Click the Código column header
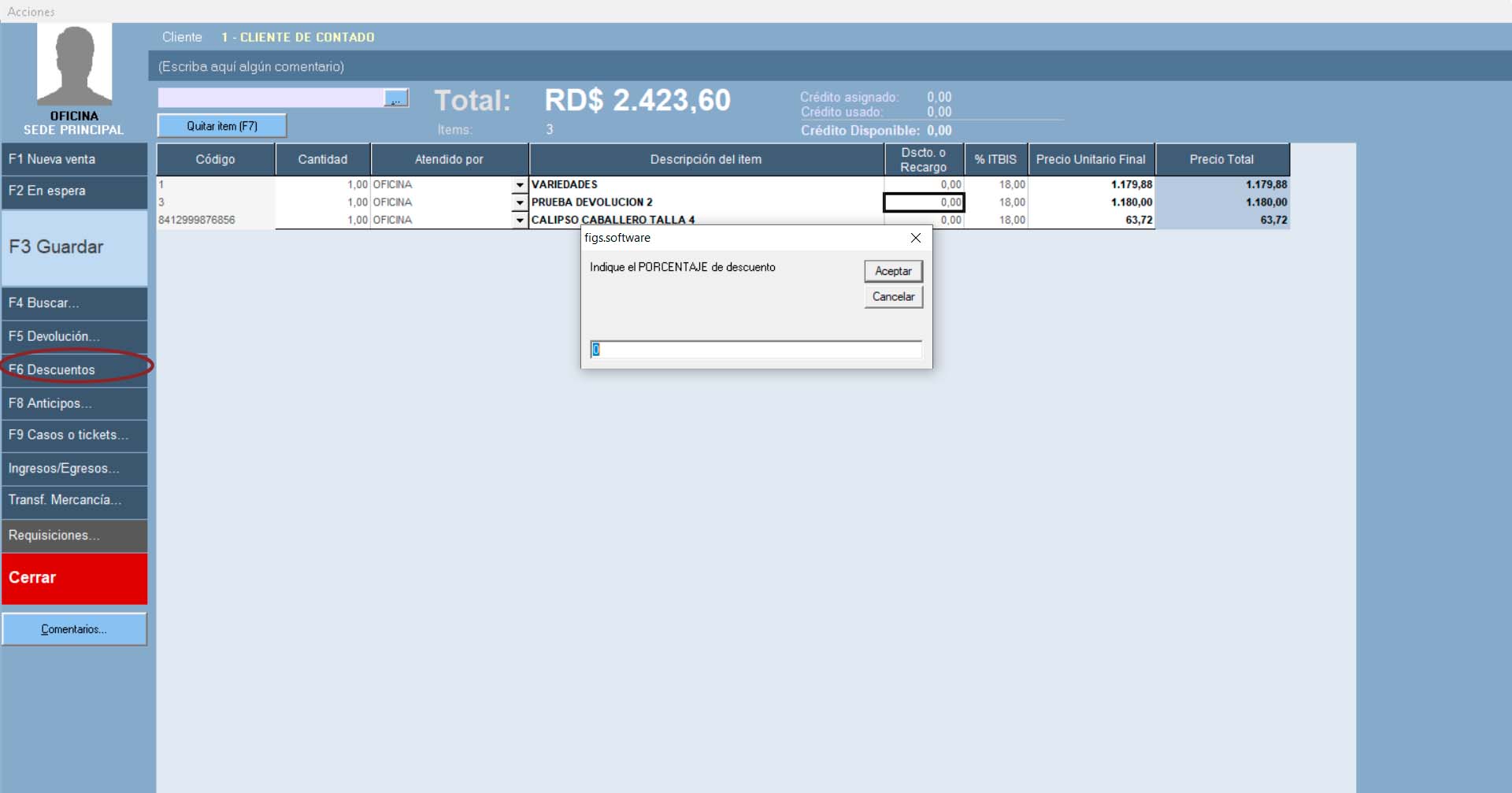 tap(216, 159)
